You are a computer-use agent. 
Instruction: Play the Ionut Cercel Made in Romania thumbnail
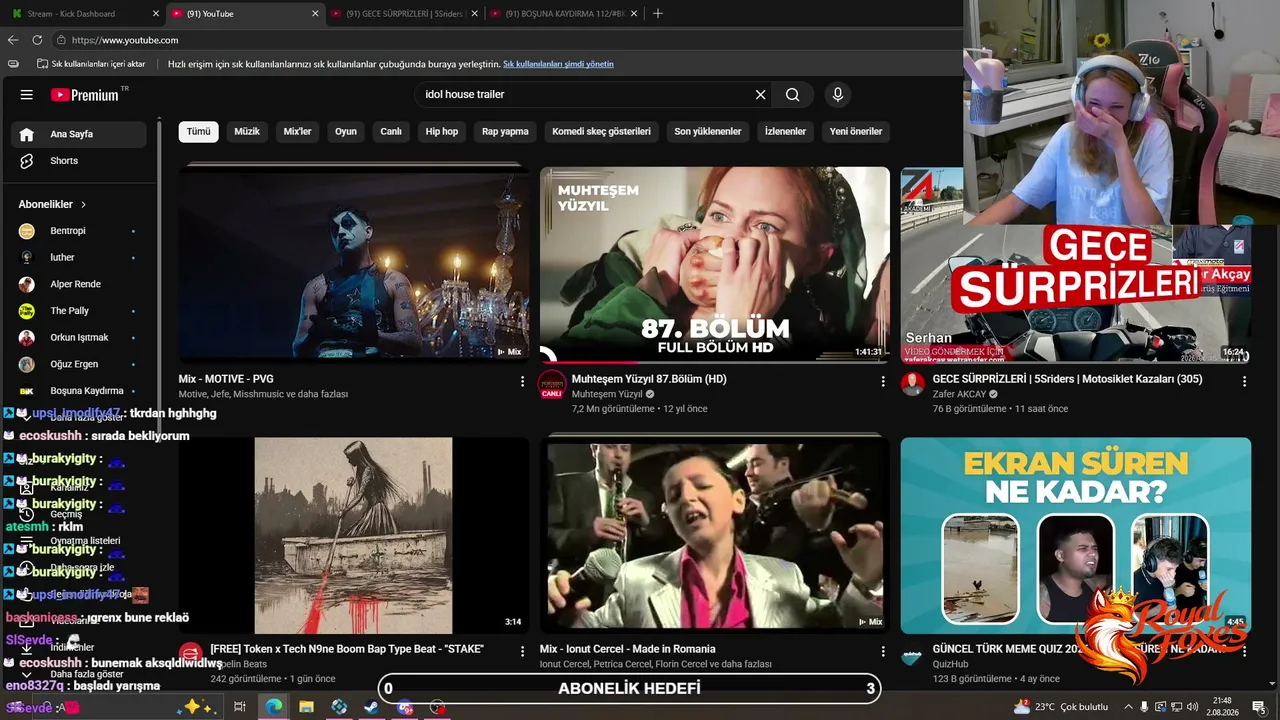point(714,535)
